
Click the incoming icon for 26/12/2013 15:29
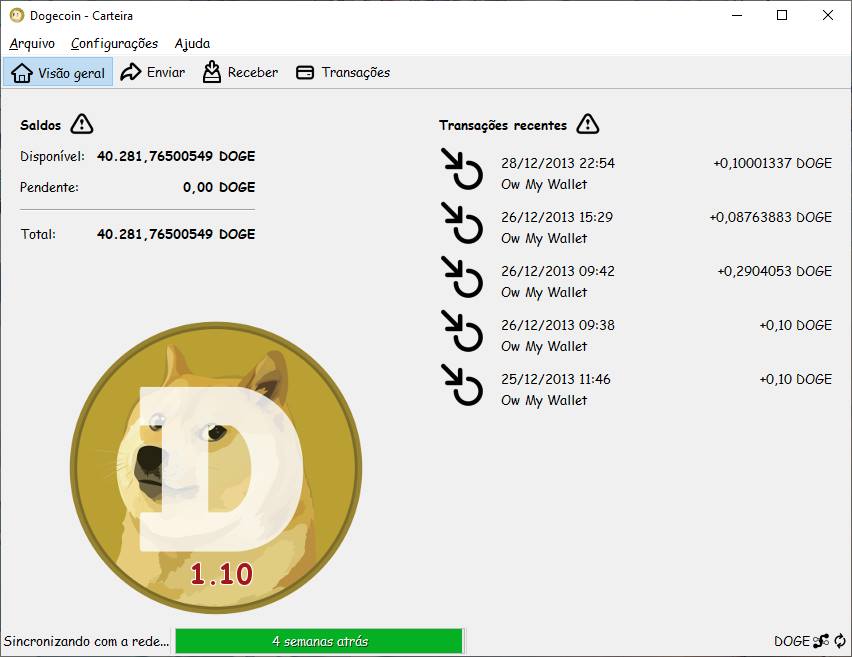(x=462, y=223)
